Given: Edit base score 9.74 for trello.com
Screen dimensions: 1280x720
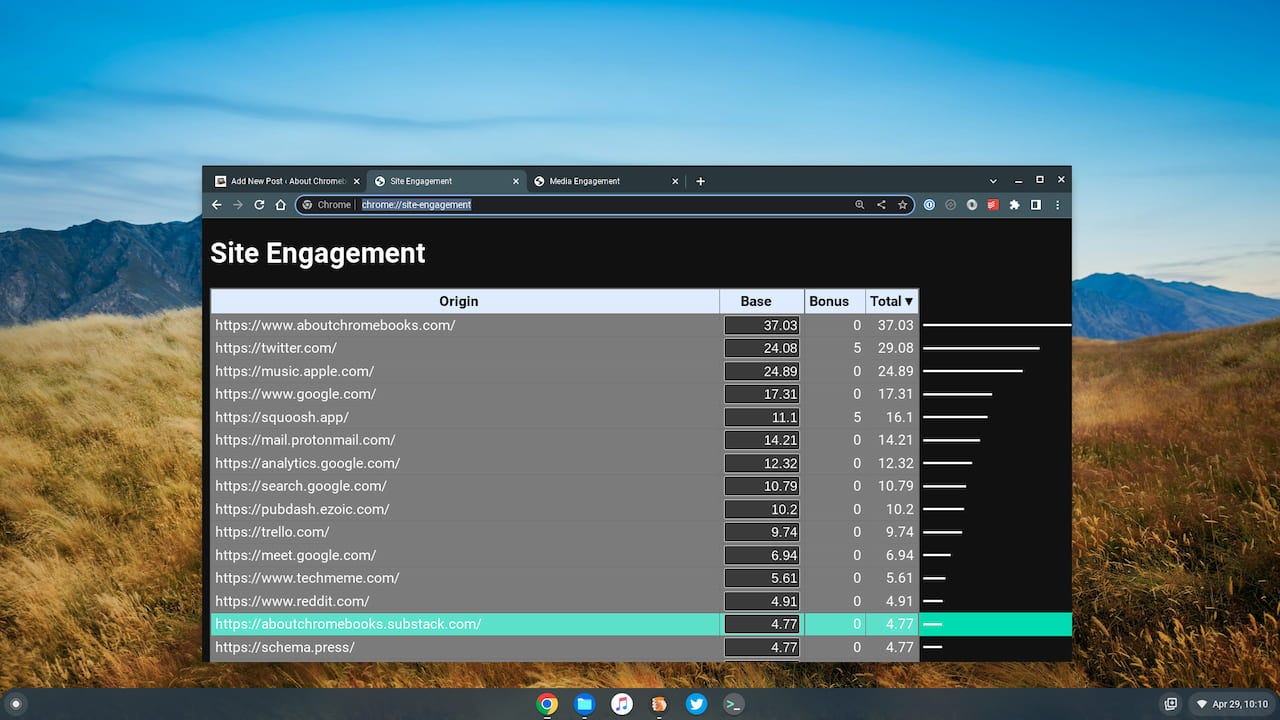Looking at the screenshot, I should pyautogui.click(x=762, y=532).
